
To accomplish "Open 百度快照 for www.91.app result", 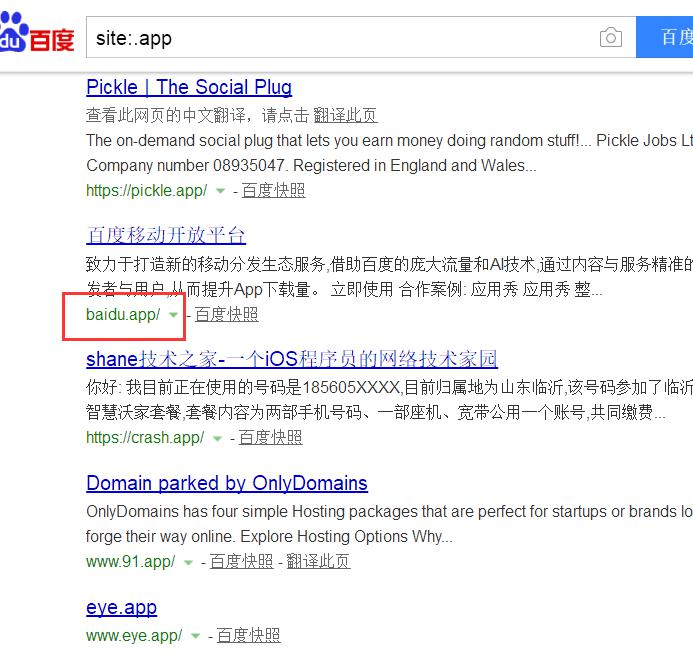I will [241, 562].
